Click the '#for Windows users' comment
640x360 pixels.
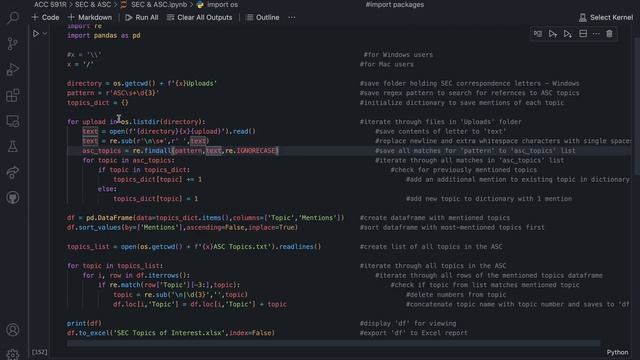click(x=398, y=55)
